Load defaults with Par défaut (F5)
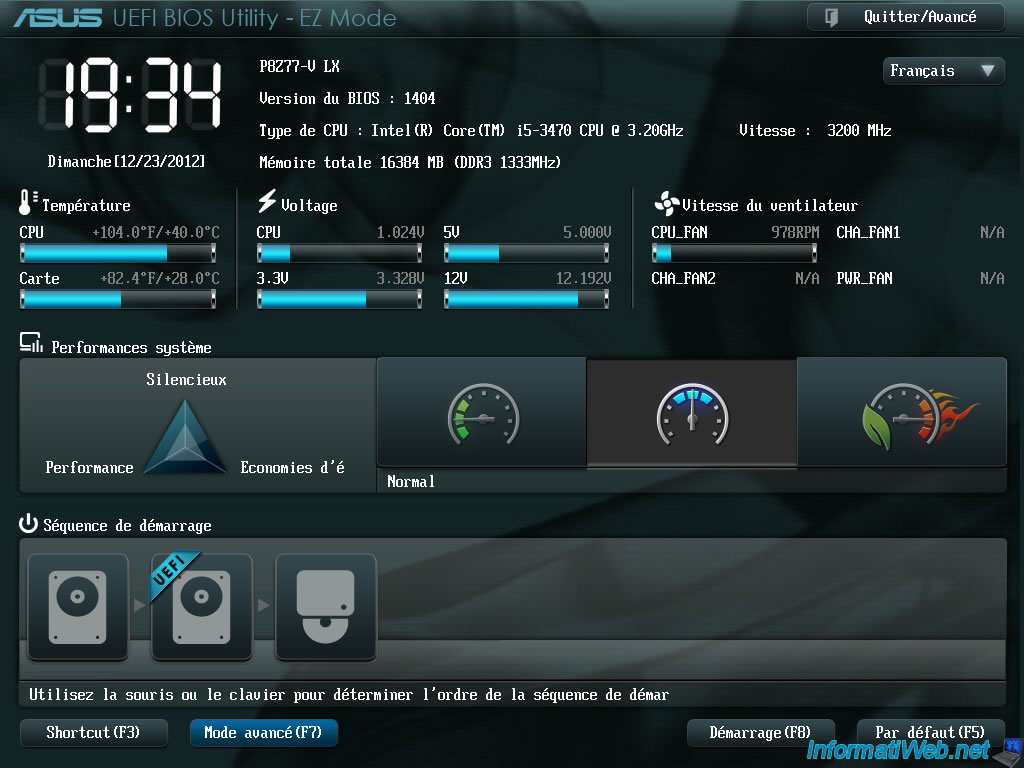 click(x=930, y=733)
